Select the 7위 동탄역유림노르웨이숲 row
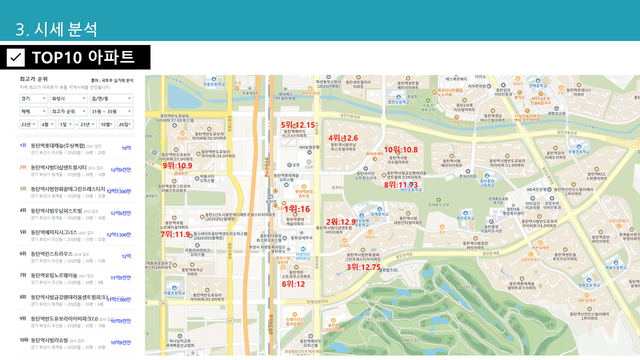This screenshot has width=640, height=360. (x=76, y=278)
